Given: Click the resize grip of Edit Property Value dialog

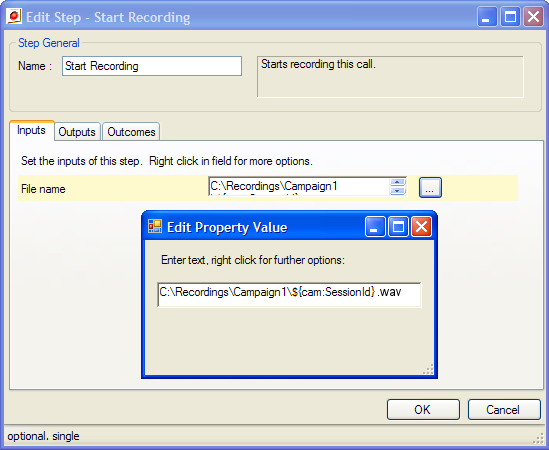Looking at the screenshot, I should (429, 369).
